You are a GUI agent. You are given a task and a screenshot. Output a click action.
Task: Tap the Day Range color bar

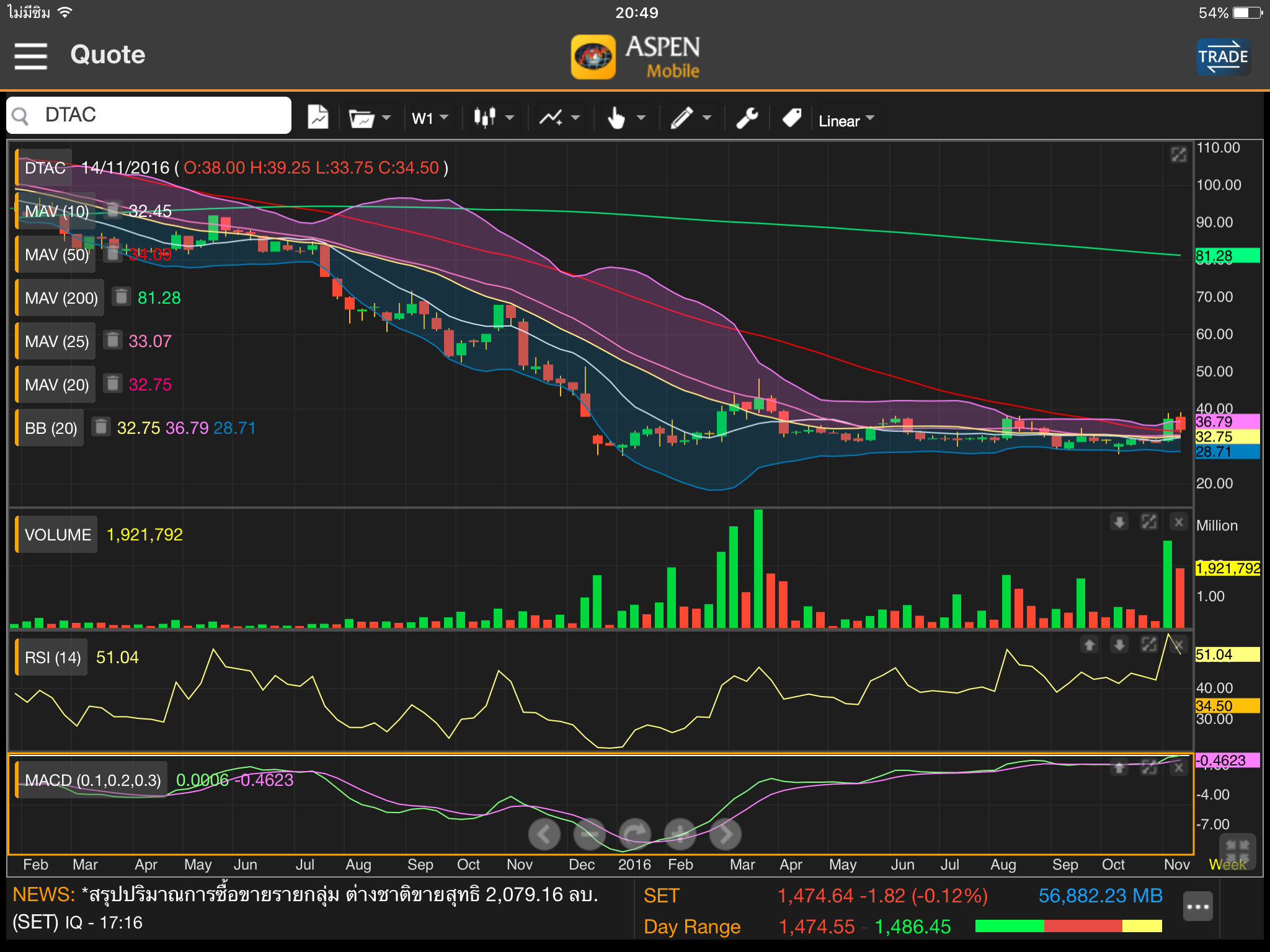click(x=1068, y=926)
